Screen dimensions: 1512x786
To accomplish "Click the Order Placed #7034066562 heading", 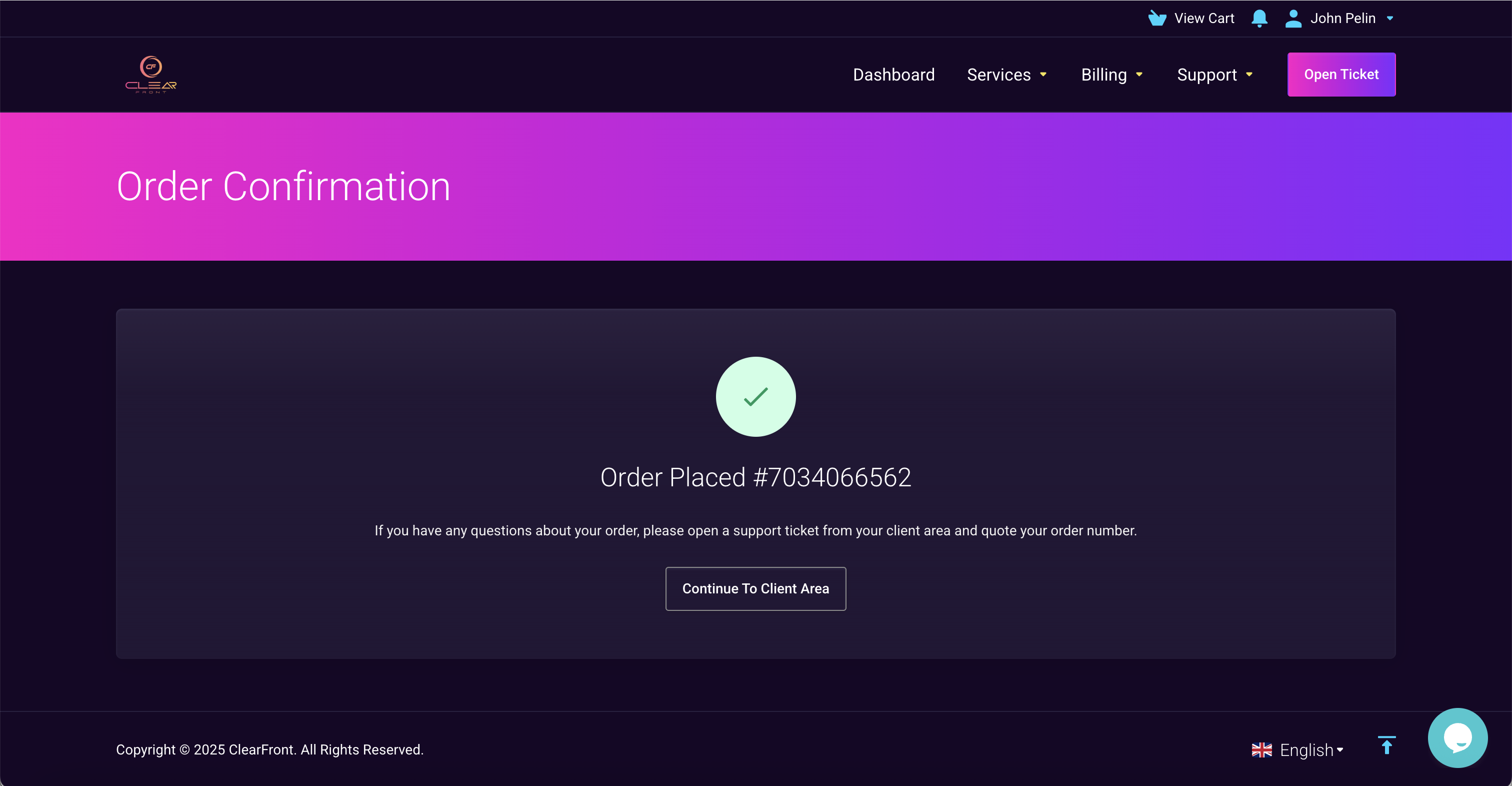I will tap(755, 477).
